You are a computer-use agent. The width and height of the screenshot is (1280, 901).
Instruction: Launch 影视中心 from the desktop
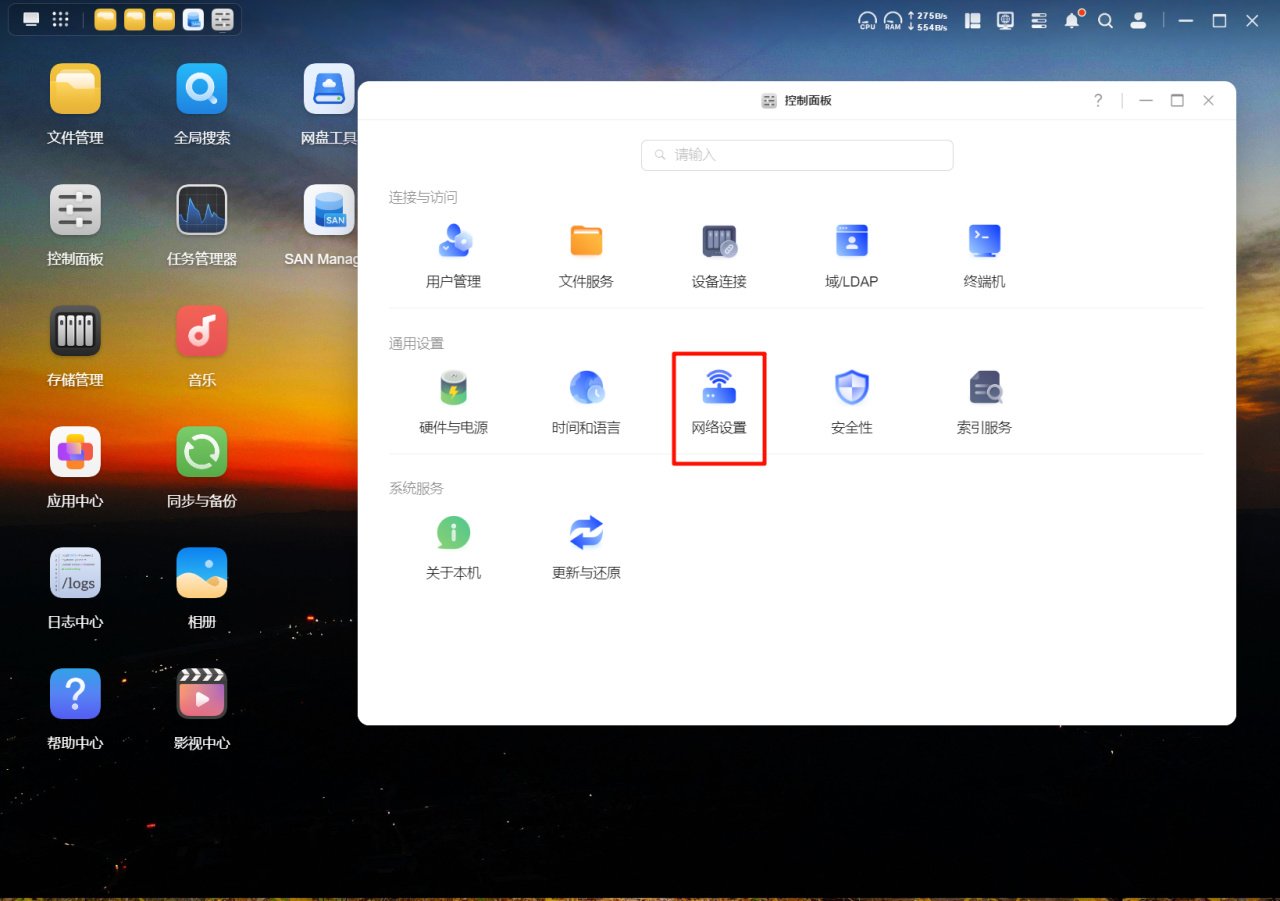[202, 709]
